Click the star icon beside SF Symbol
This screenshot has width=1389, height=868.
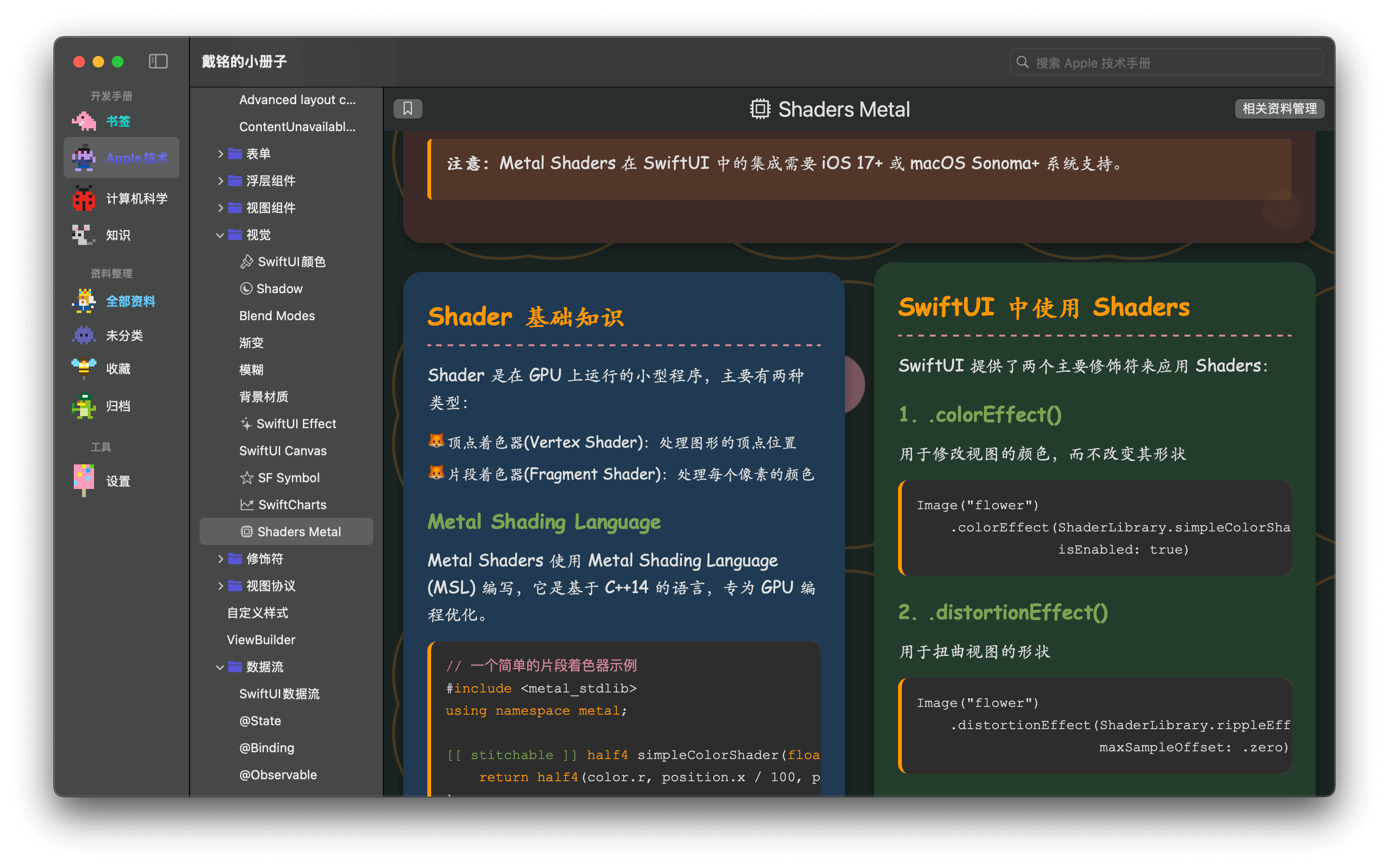(247, 477)
